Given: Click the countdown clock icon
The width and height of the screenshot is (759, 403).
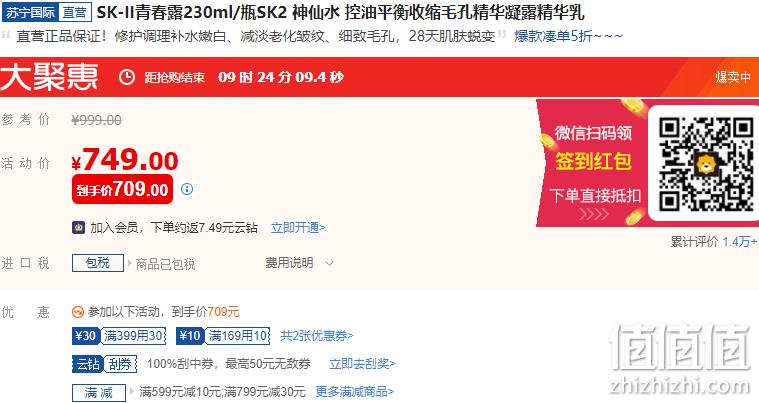Looking at the screenshot, I should pyautogui.click(x=127, y=77).
